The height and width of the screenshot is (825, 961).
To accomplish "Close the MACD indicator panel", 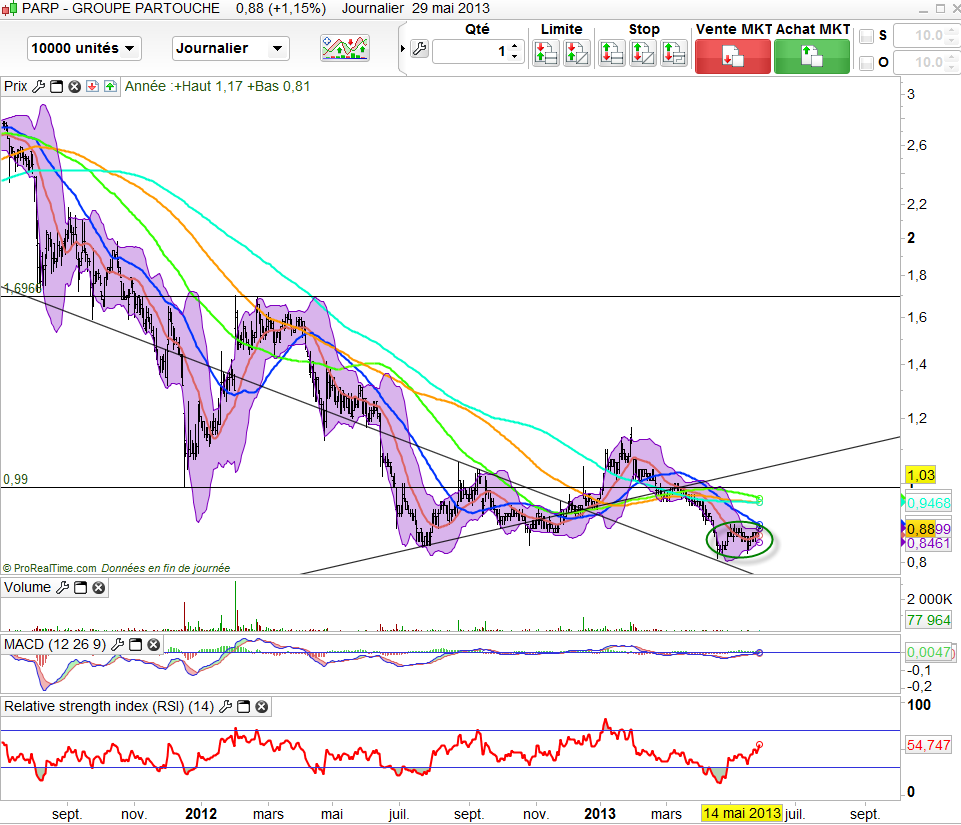I will 153,645.
